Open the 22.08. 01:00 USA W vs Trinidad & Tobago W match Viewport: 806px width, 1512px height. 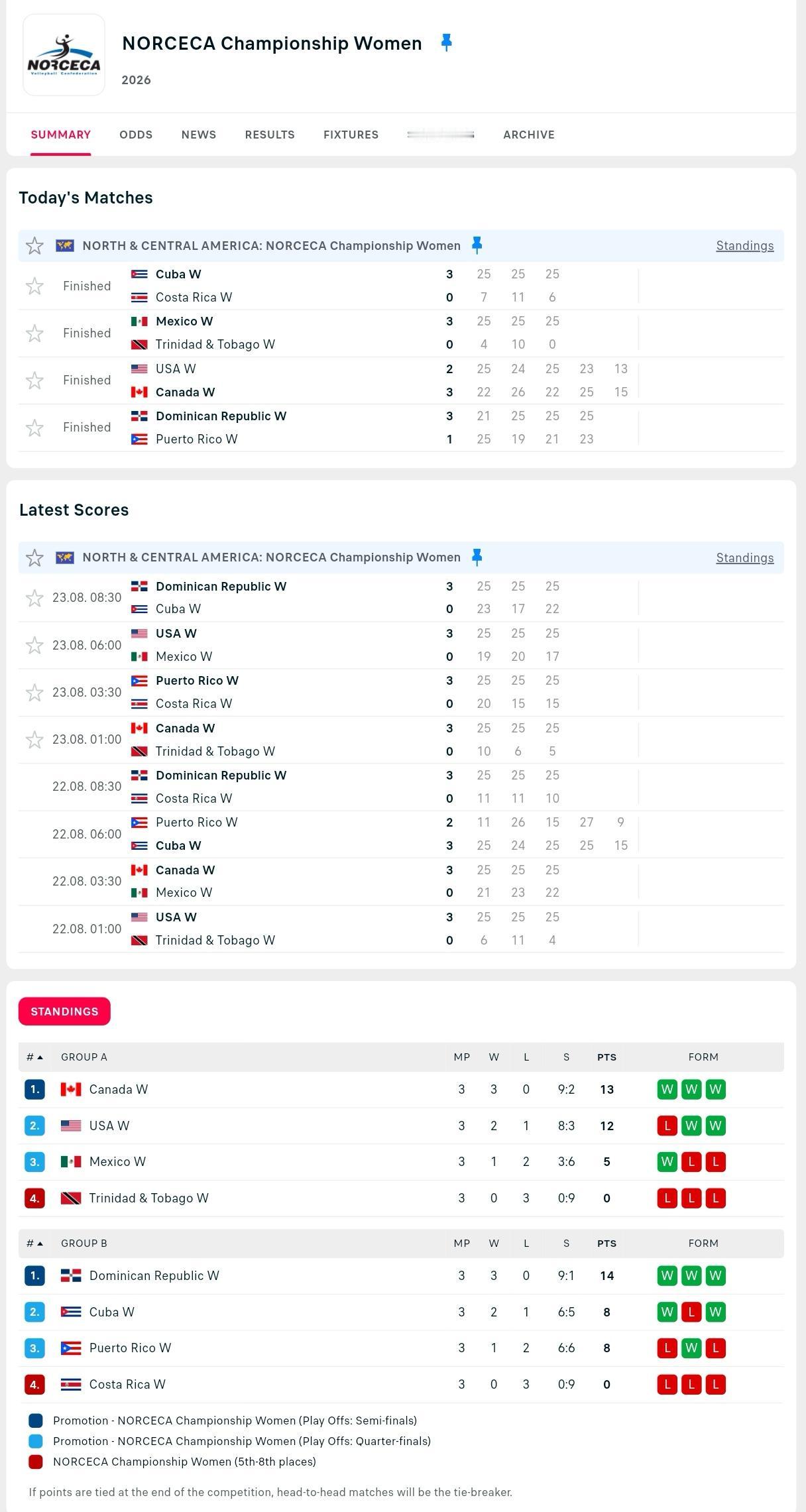point(401,929)
